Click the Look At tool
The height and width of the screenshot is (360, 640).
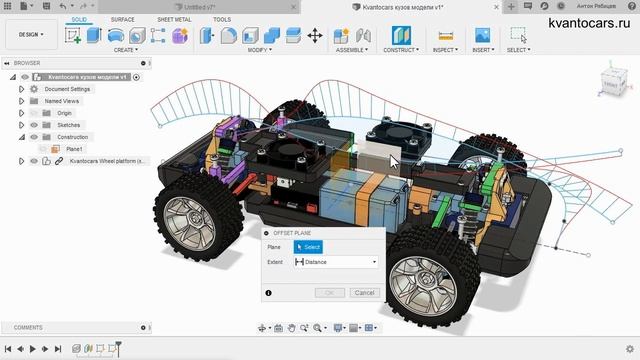coord(278,328)
